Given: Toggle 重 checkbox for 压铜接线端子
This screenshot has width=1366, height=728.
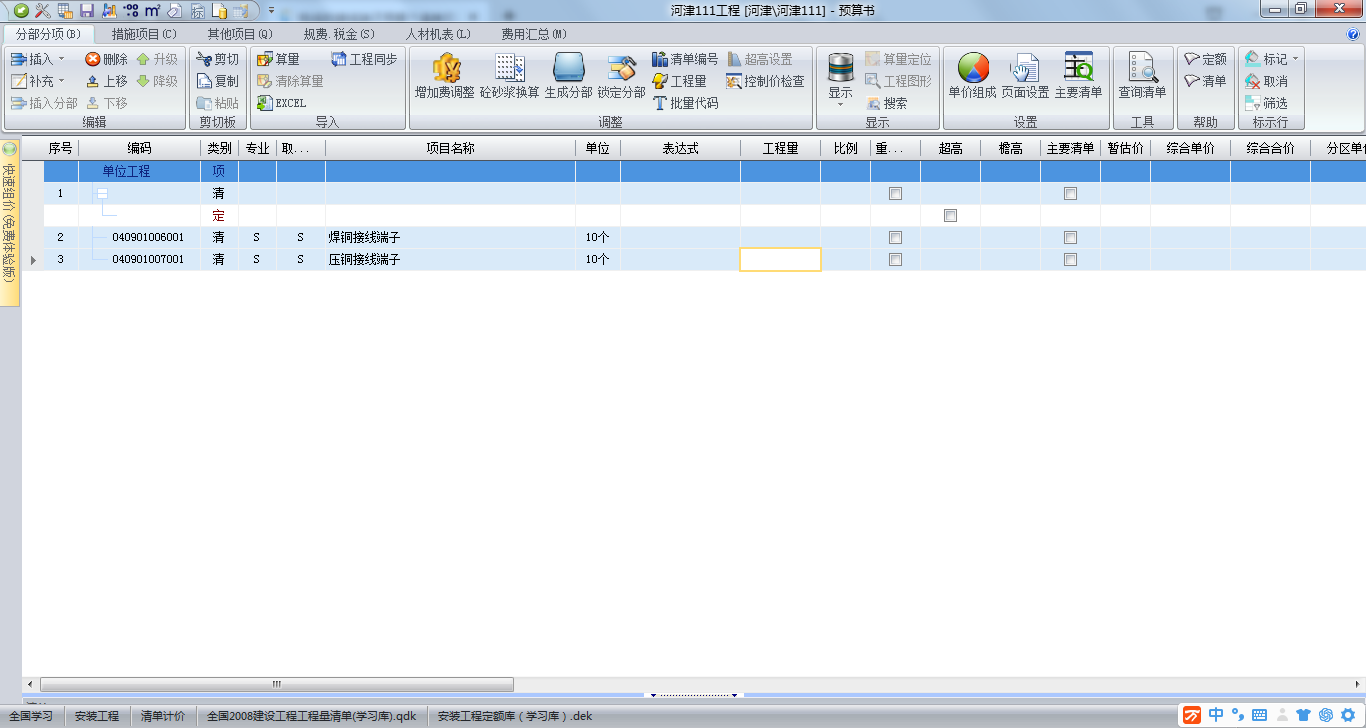Looking at the screenshot, I should point(895,260).
